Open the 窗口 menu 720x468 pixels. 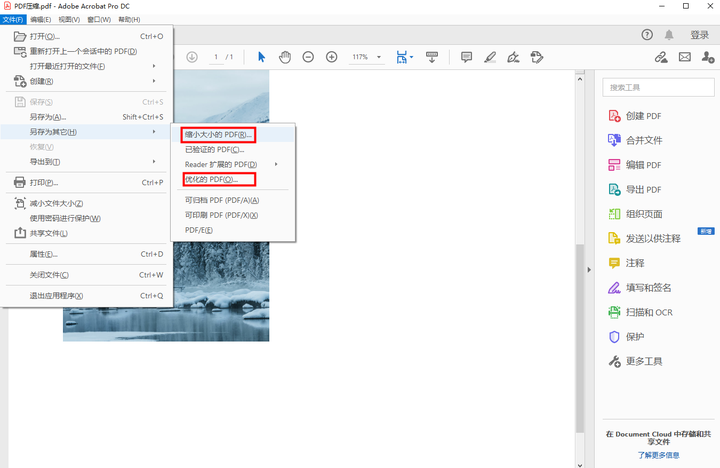click(x=99, y=19)
